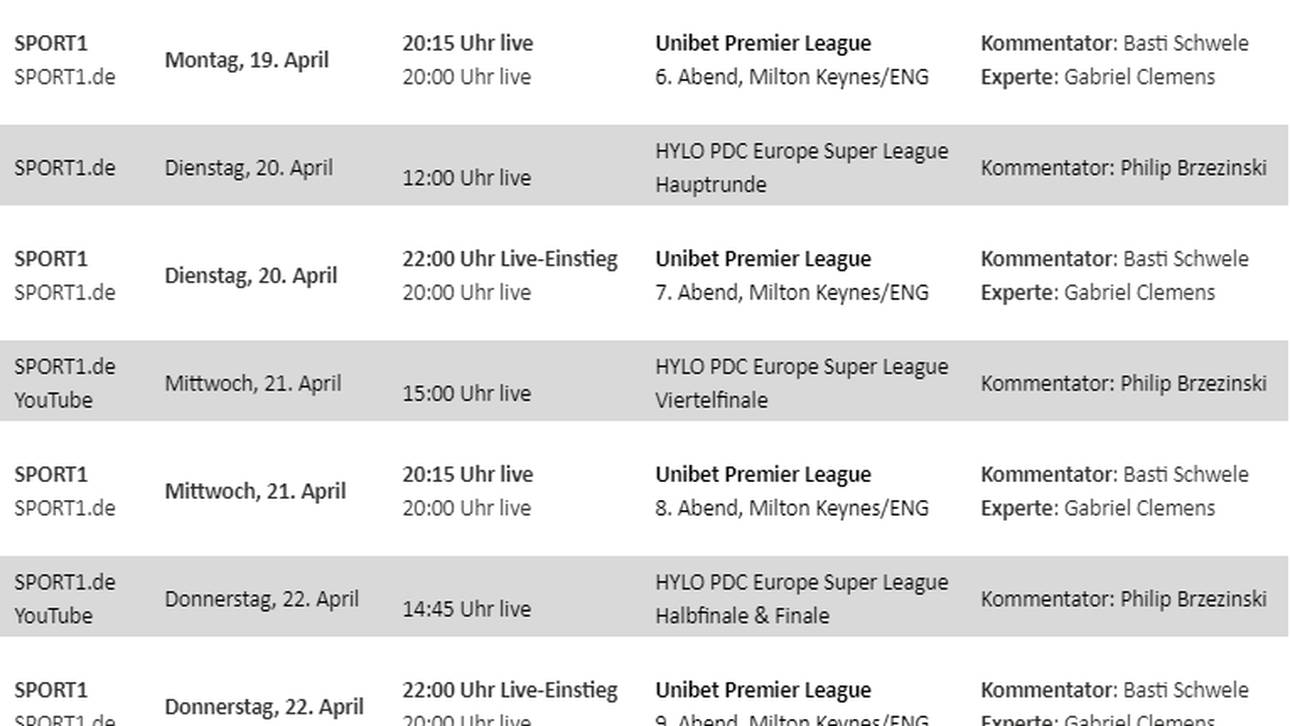Click the "14:45 Uhr live" time
Image resolution: width=1290 pixels, height=726 pixels.
[x=466, y=609]
